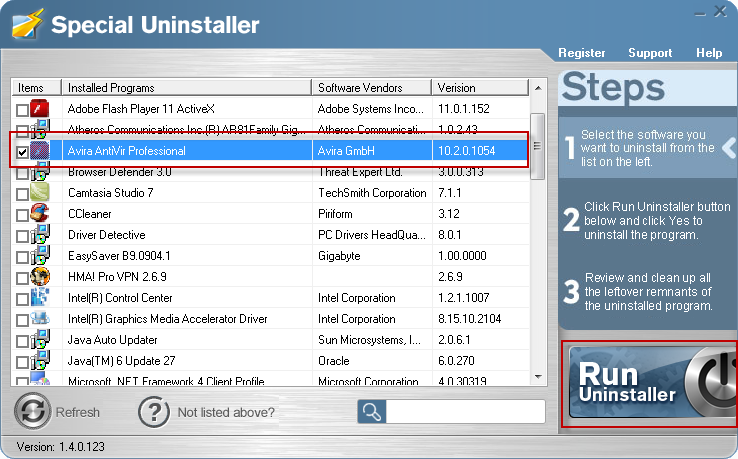738x459 pixels.
Task: Click the Intel(R) Control Center program icon
Action: pyautogui.click(x=40, y=297)
